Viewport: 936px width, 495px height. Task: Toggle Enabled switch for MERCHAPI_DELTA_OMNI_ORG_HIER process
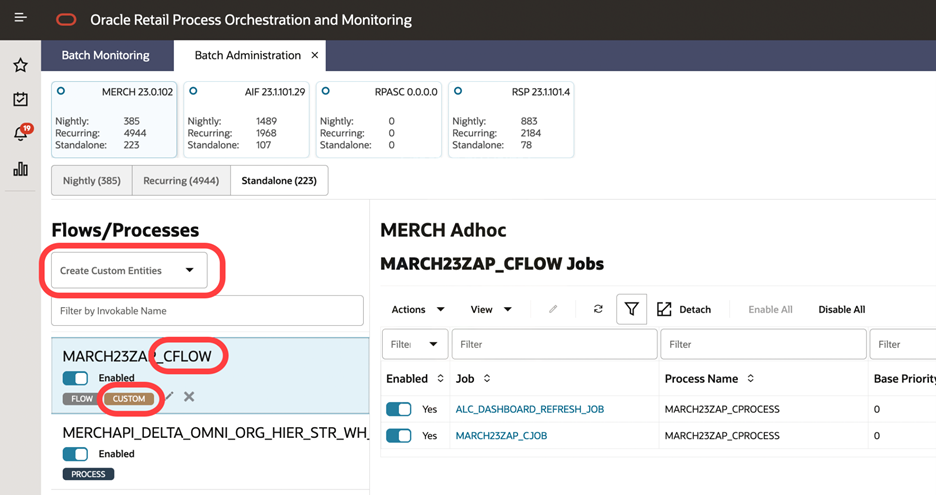point(75,454)
